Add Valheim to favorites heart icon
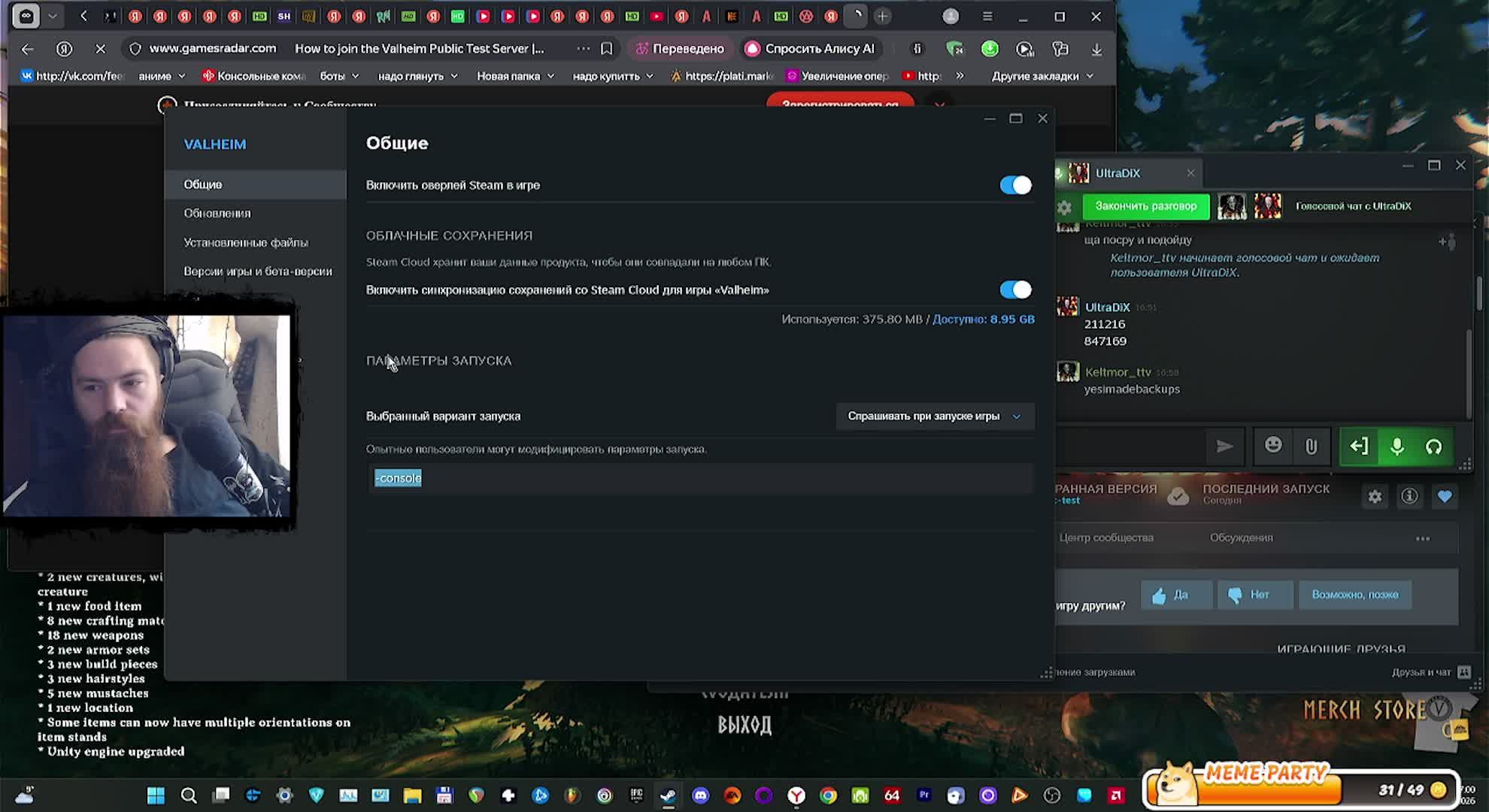 [1444, 496]
